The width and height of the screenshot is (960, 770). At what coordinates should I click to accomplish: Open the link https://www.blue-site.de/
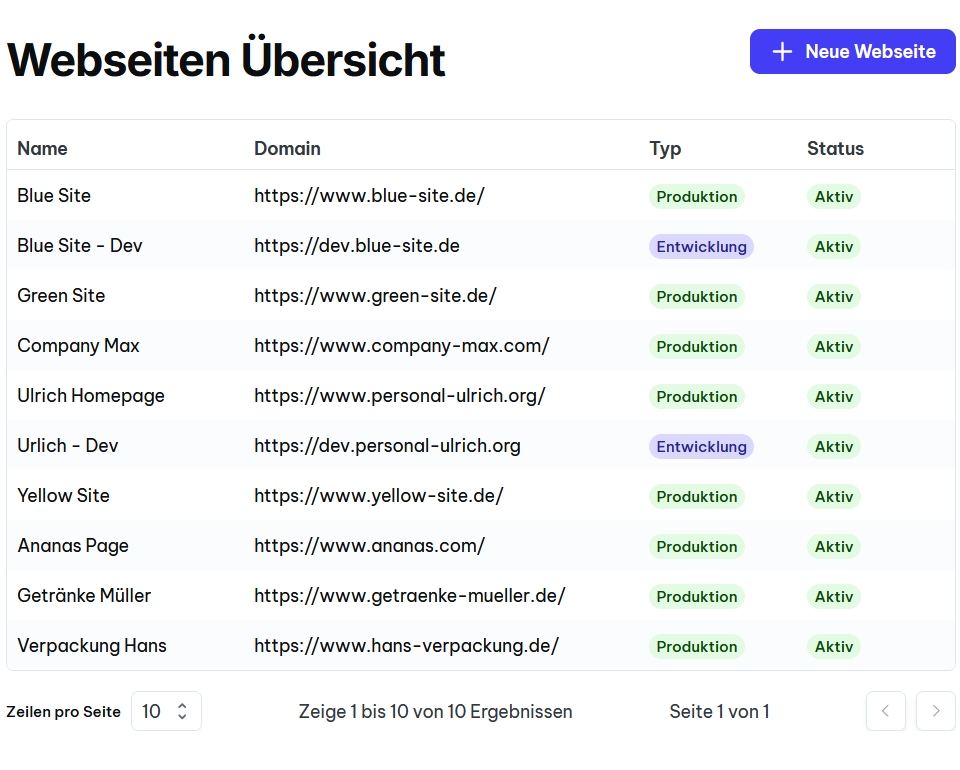(370, 196)
